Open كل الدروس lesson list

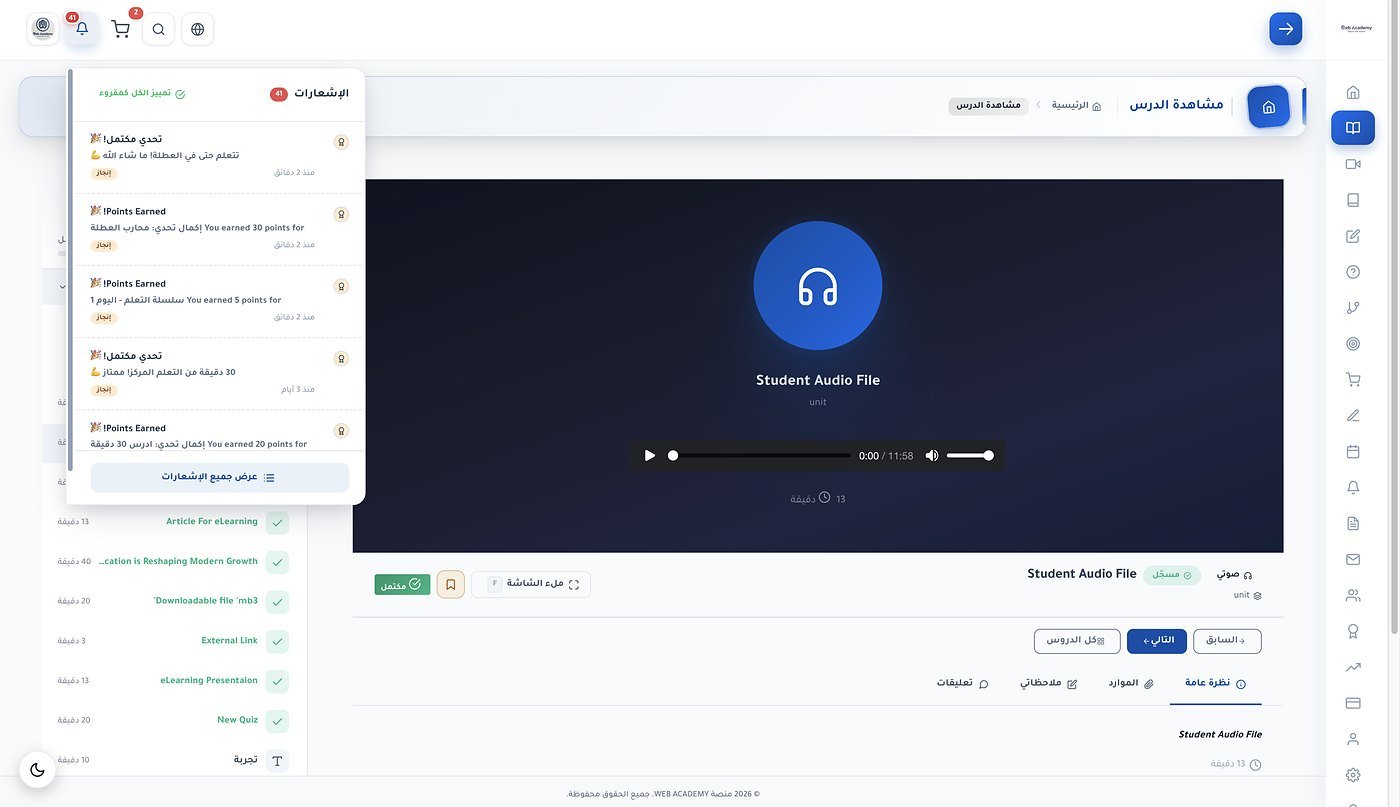pyautogui.click(x=1077, y=641)
